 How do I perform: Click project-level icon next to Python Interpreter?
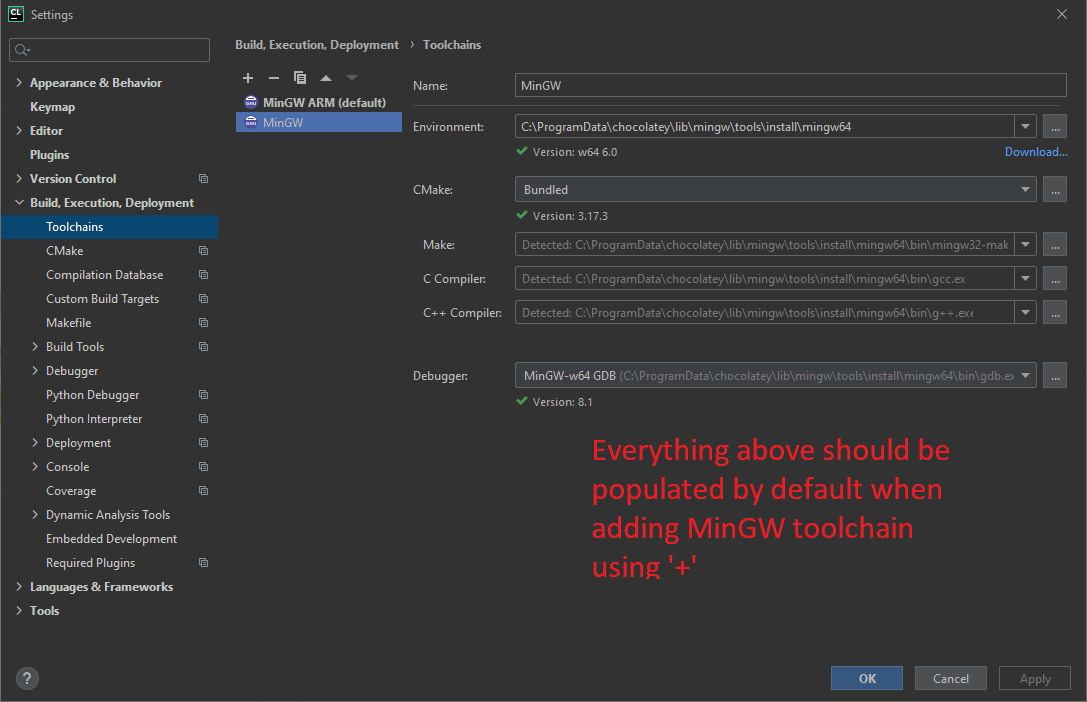204,419
